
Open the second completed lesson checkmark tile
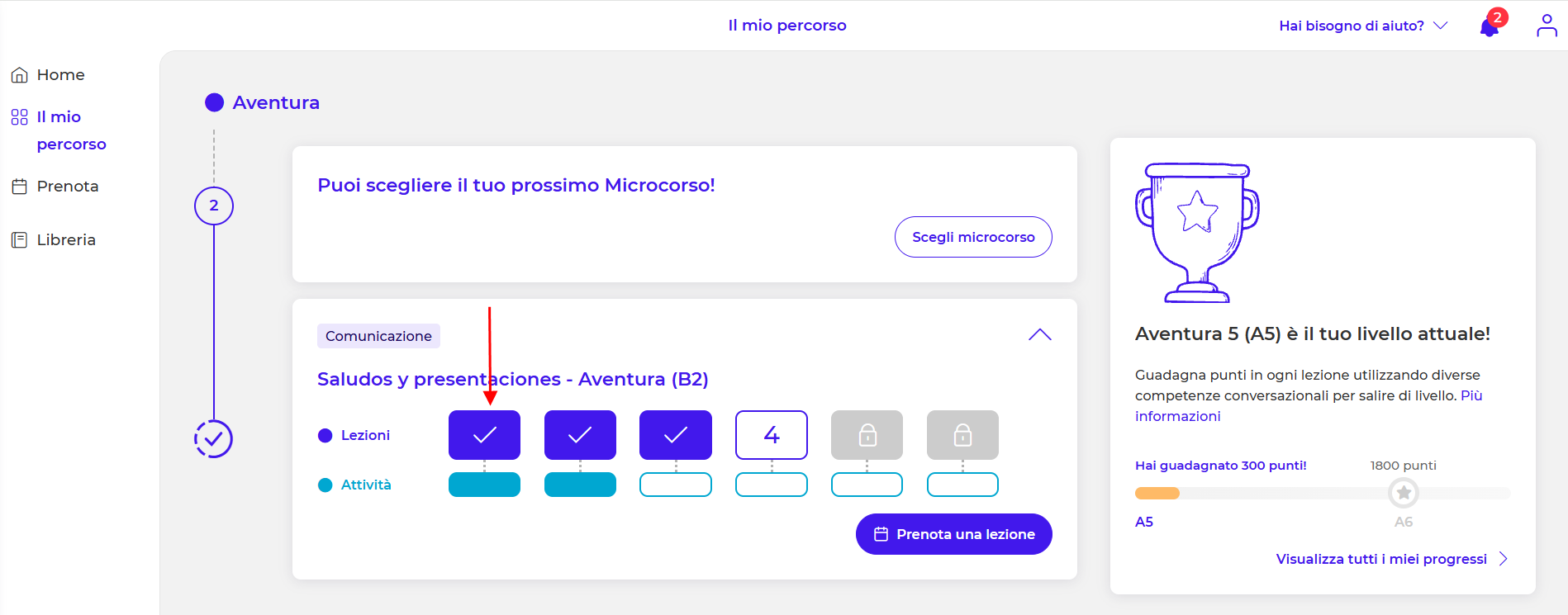point(580,435)
